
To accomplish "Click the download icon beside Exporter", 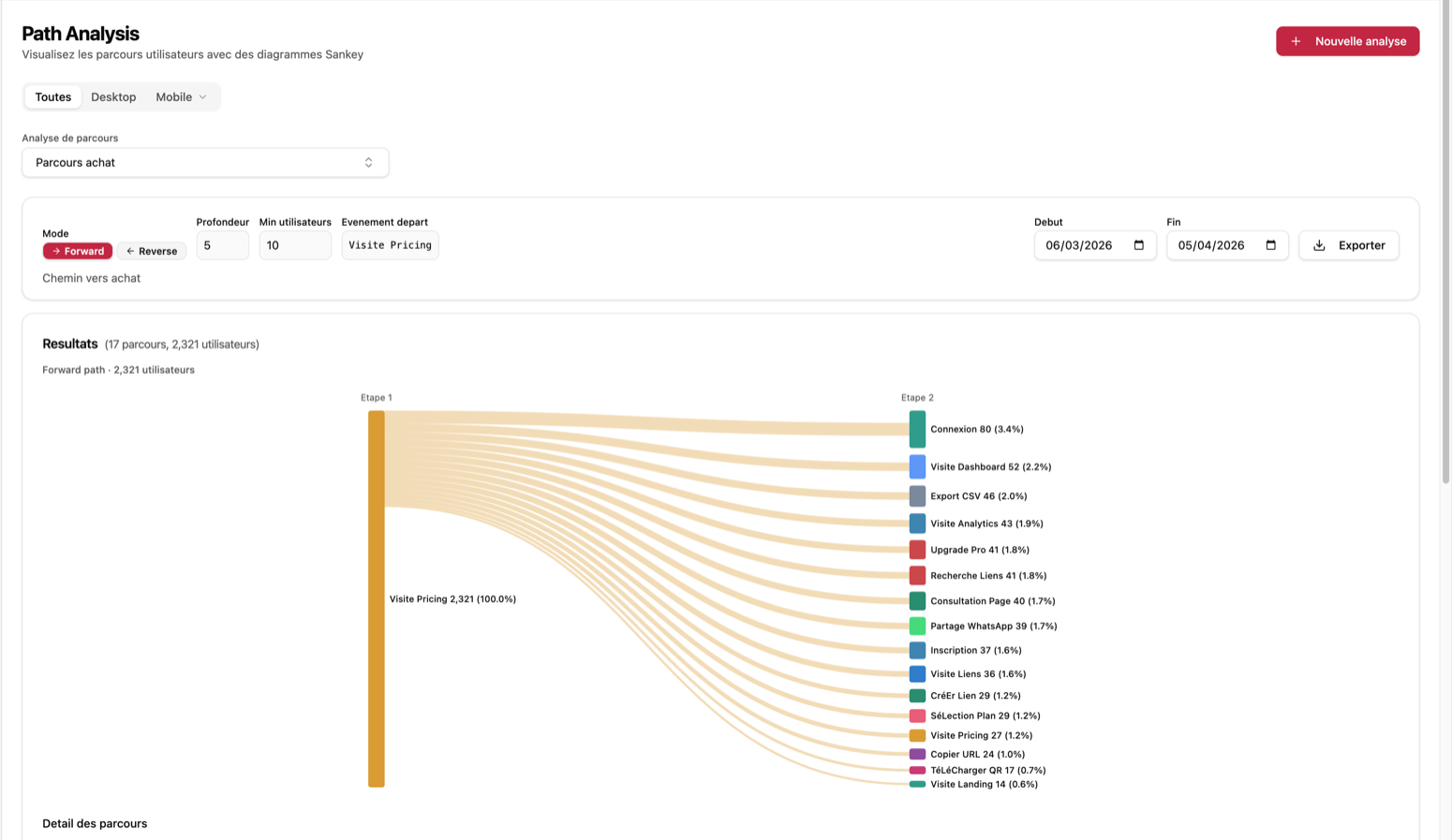I will coord(1319,245).
